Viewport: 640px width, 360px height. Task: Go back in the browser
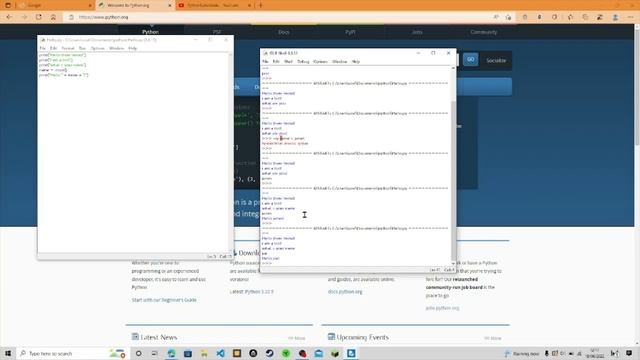(x=9, y=17)
